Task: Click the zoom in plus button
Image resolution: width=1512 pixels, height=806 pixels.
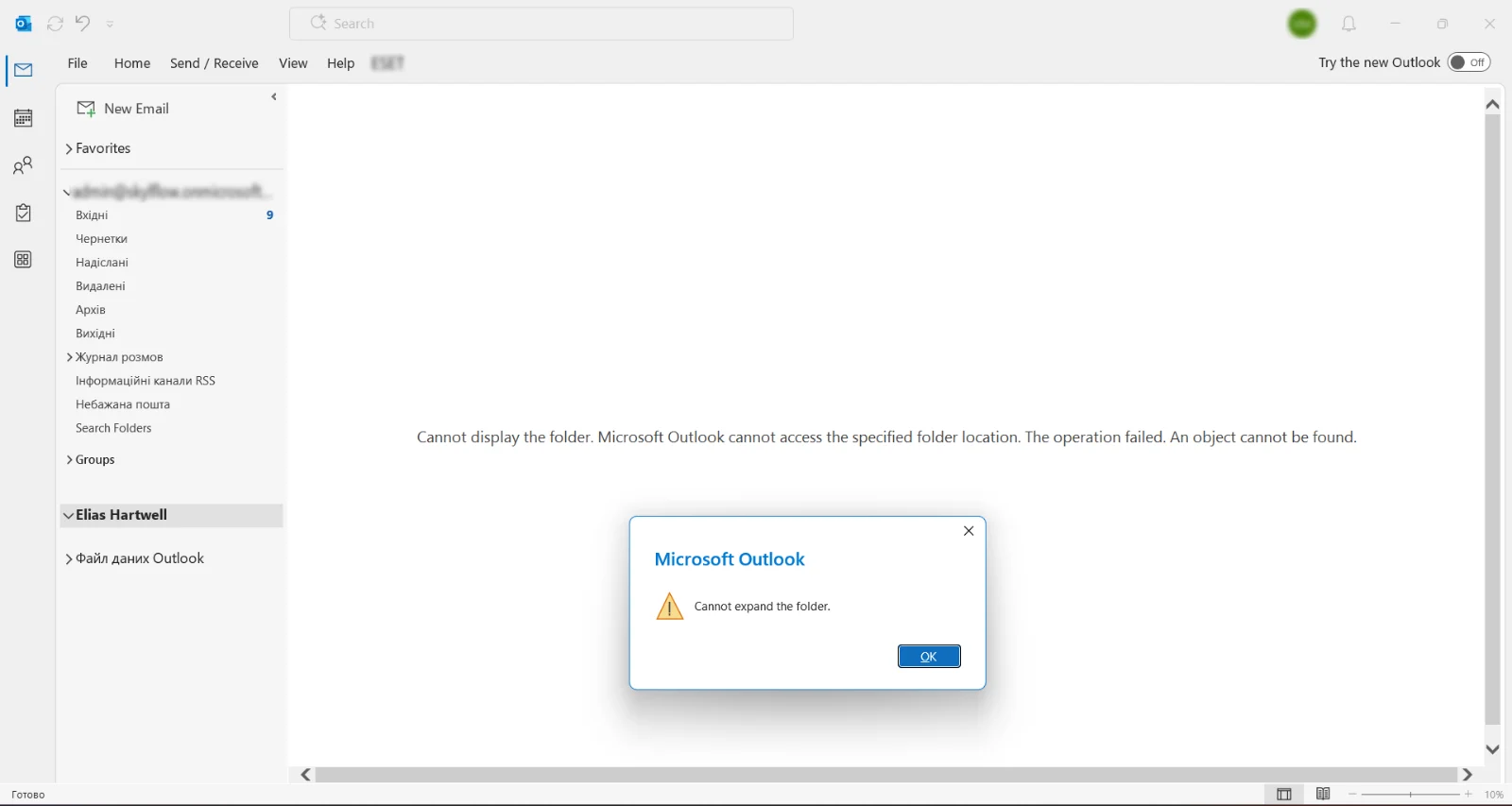Action: tap(1468, 795)
